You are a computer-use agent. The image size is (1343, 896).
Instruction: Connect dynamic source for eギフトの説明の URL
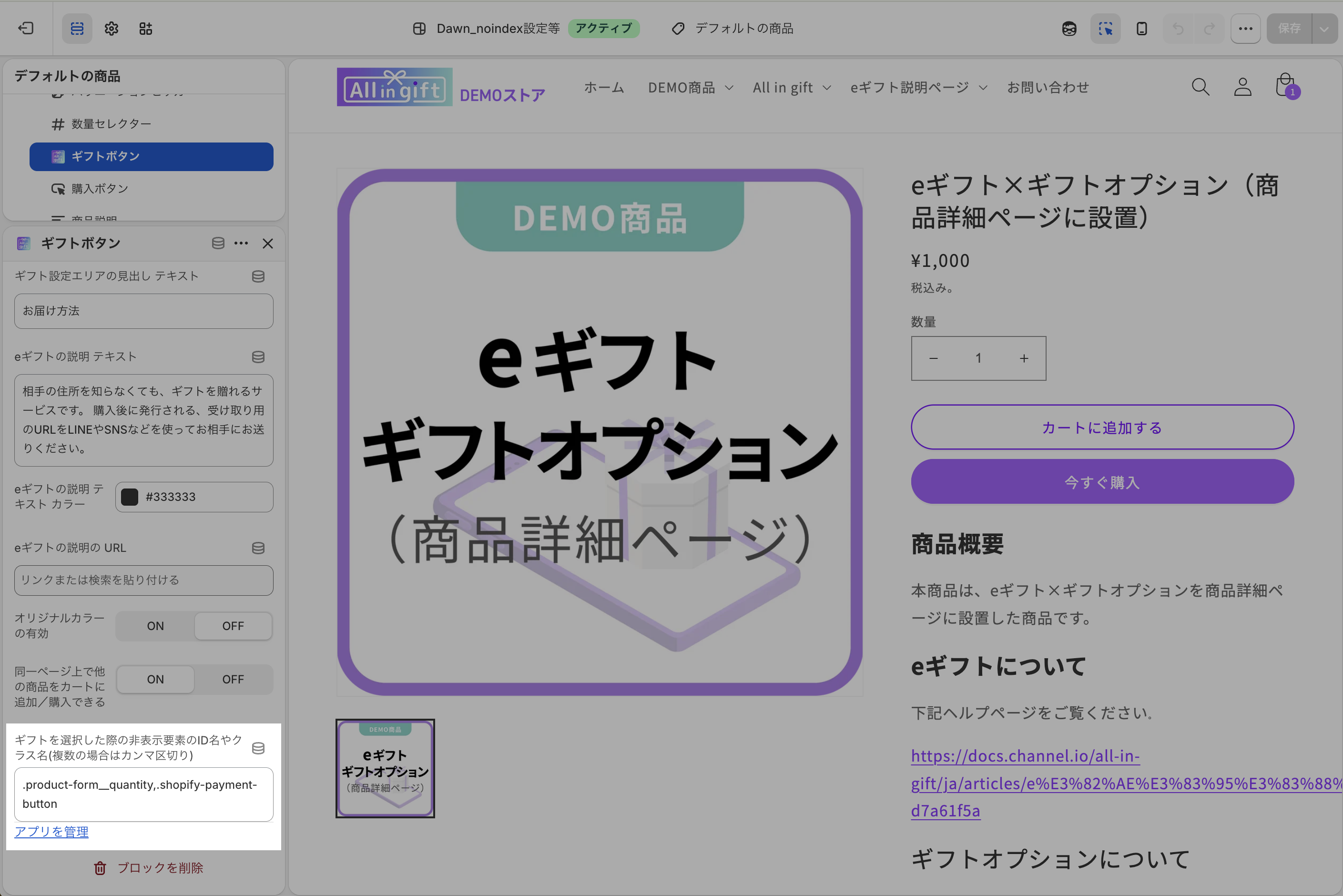(258, 548)
